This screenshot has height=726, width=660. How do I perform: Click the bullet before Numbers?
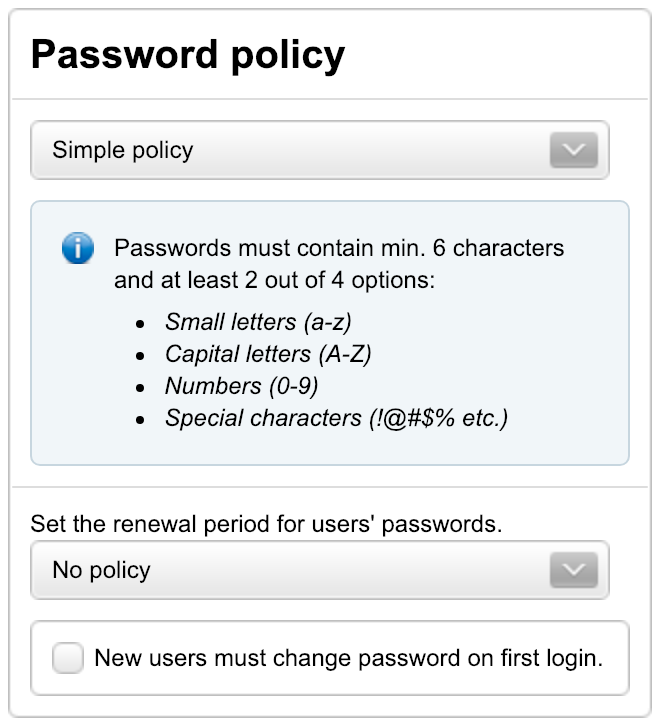click(x=140, y=388)
